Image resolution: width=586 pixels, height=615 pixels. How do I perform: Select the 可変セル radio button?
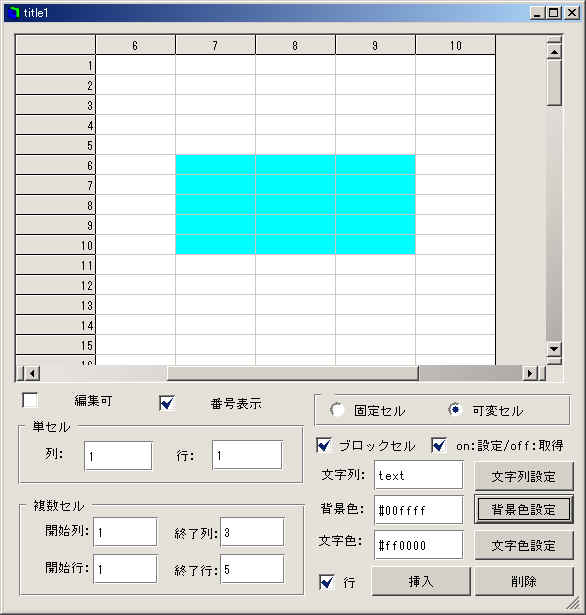click(454, 409)
